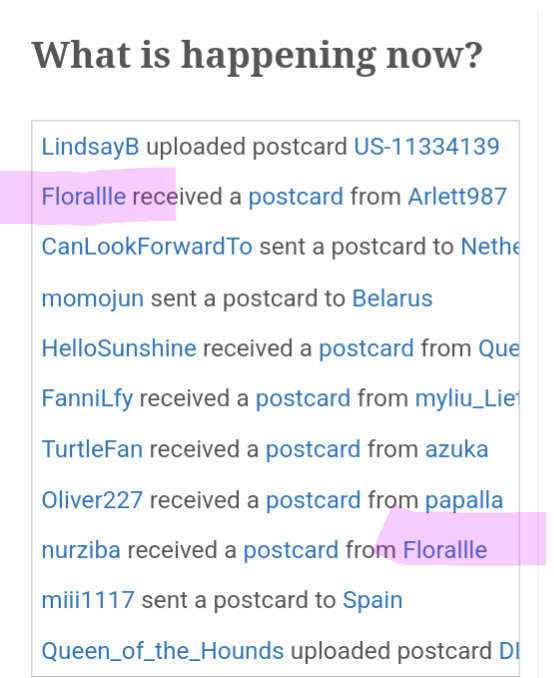554x678 pixels.
Task: Visit Arlett987 user profile
Action: point(457,197)
